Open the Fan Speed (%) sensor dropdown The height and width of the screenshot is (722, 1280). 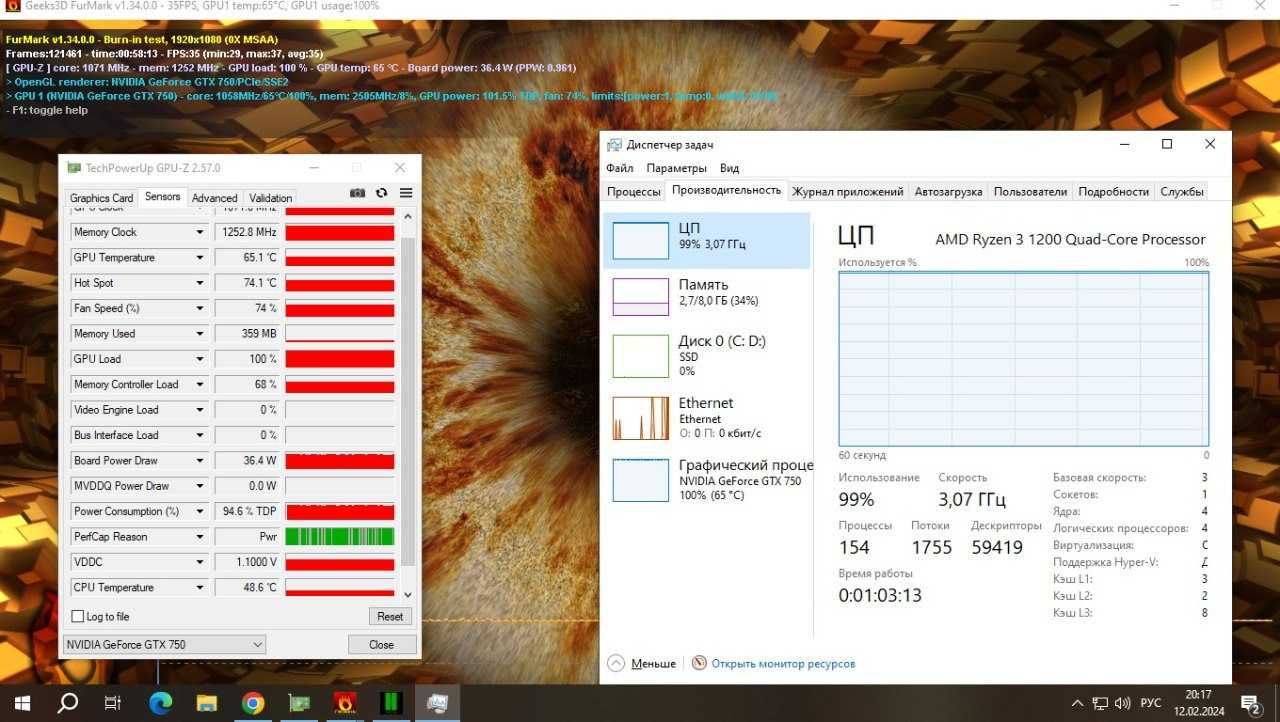[x=199, y=308]
